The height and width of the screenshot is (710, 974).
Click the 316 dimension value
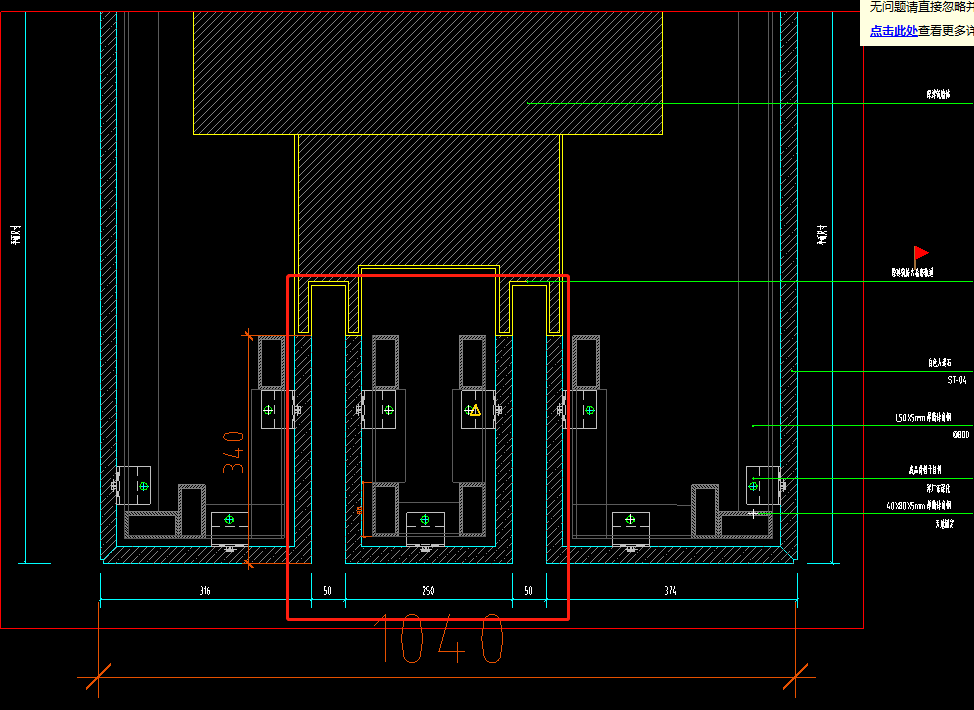click(x=204, y=592)
